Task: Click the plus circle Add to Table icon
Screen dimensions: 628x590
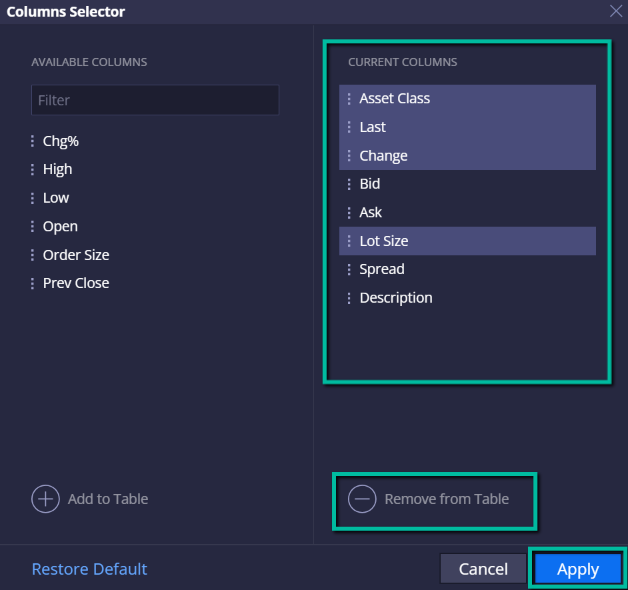Action: tap(45, 499)
